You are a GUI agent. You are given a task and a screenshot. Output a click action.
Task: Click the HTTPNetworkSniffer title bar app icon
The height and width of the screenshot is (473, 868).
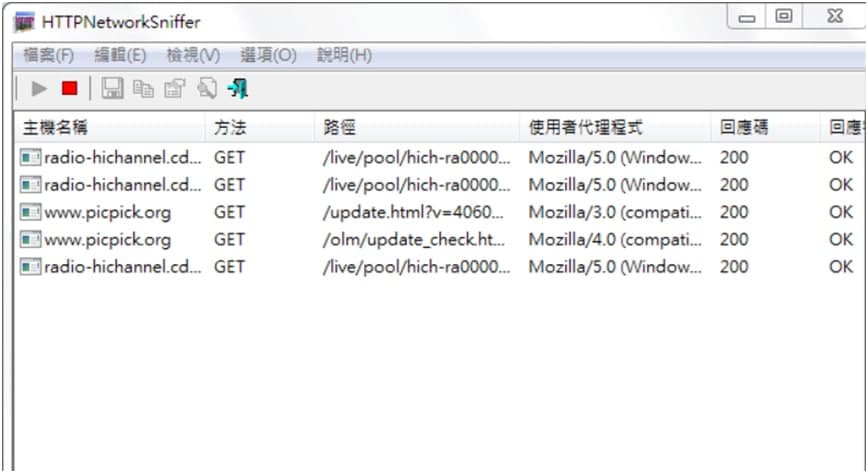pyautogui.click(x=25, y=23)
